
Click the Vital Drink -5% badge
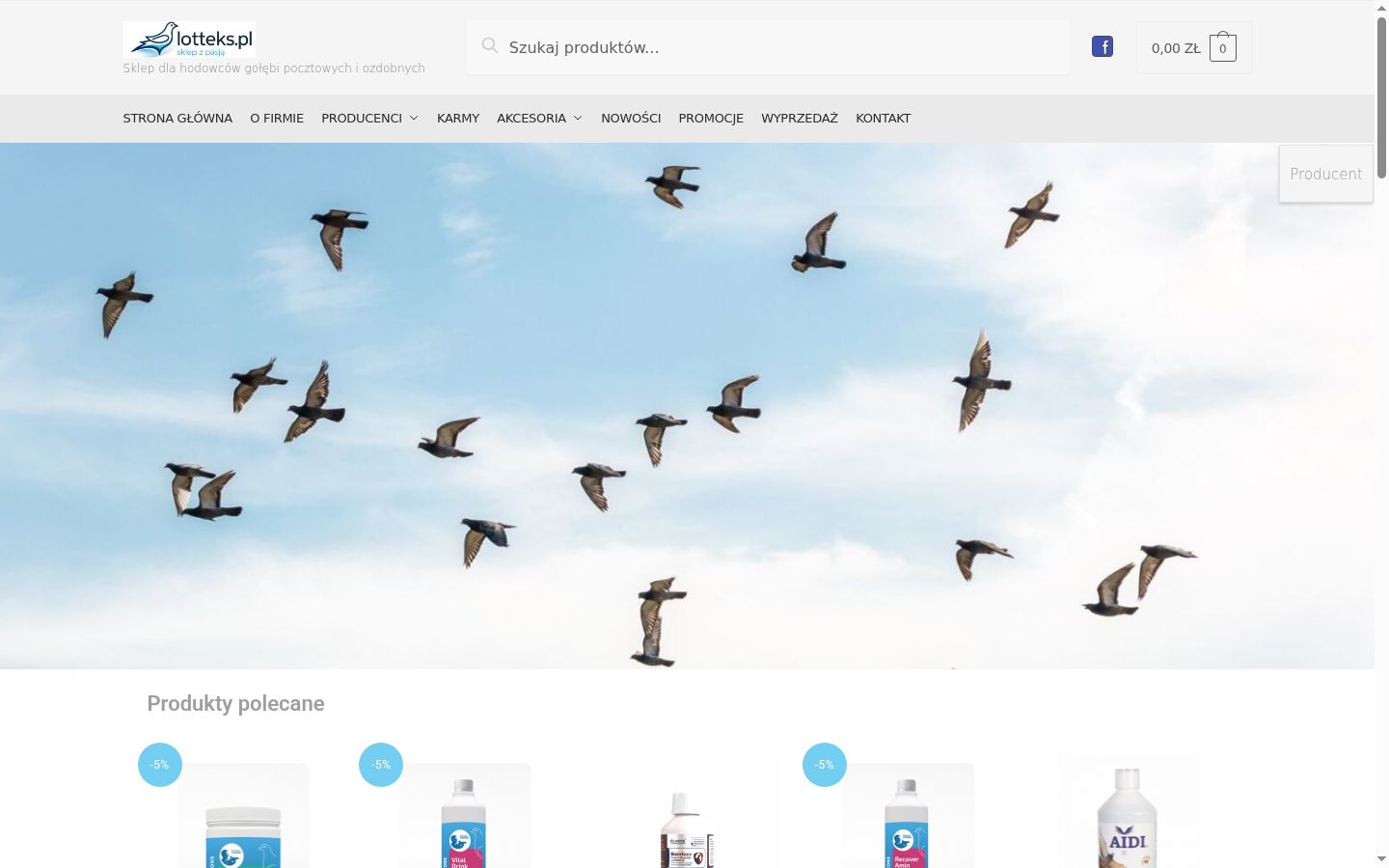tap(381, 765)
